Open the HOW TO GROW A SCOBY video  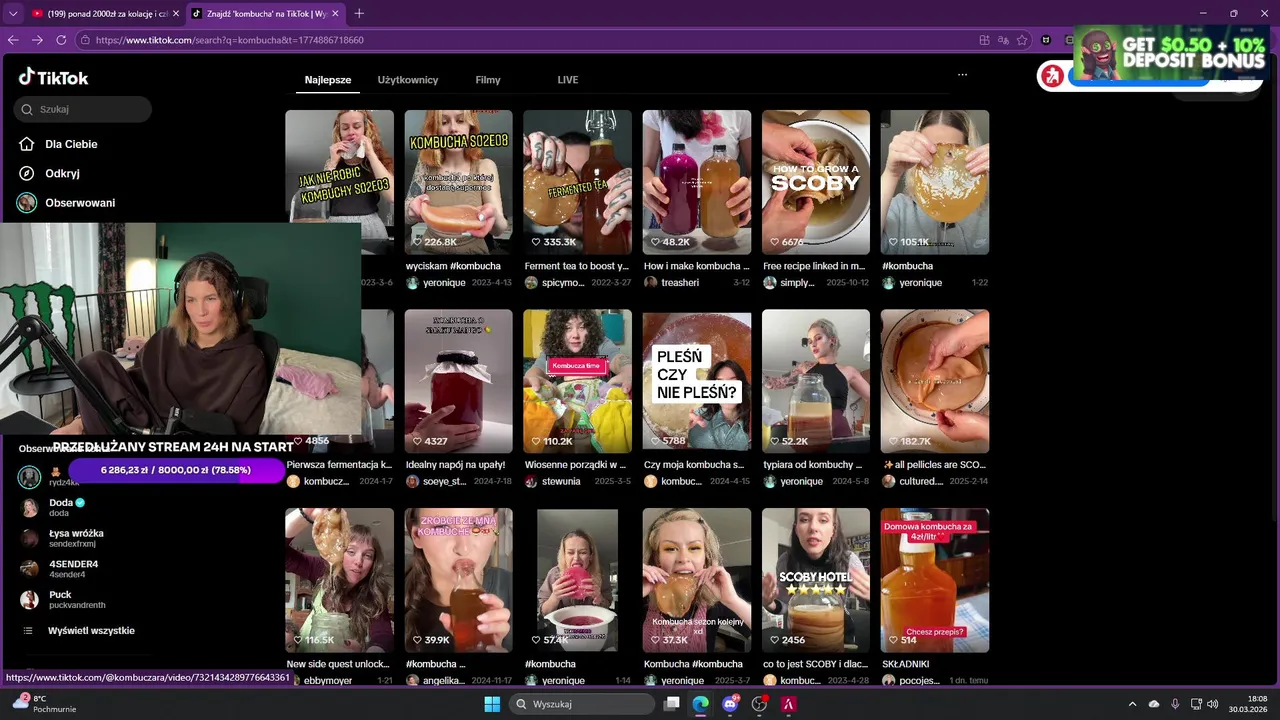pos(816,182)
